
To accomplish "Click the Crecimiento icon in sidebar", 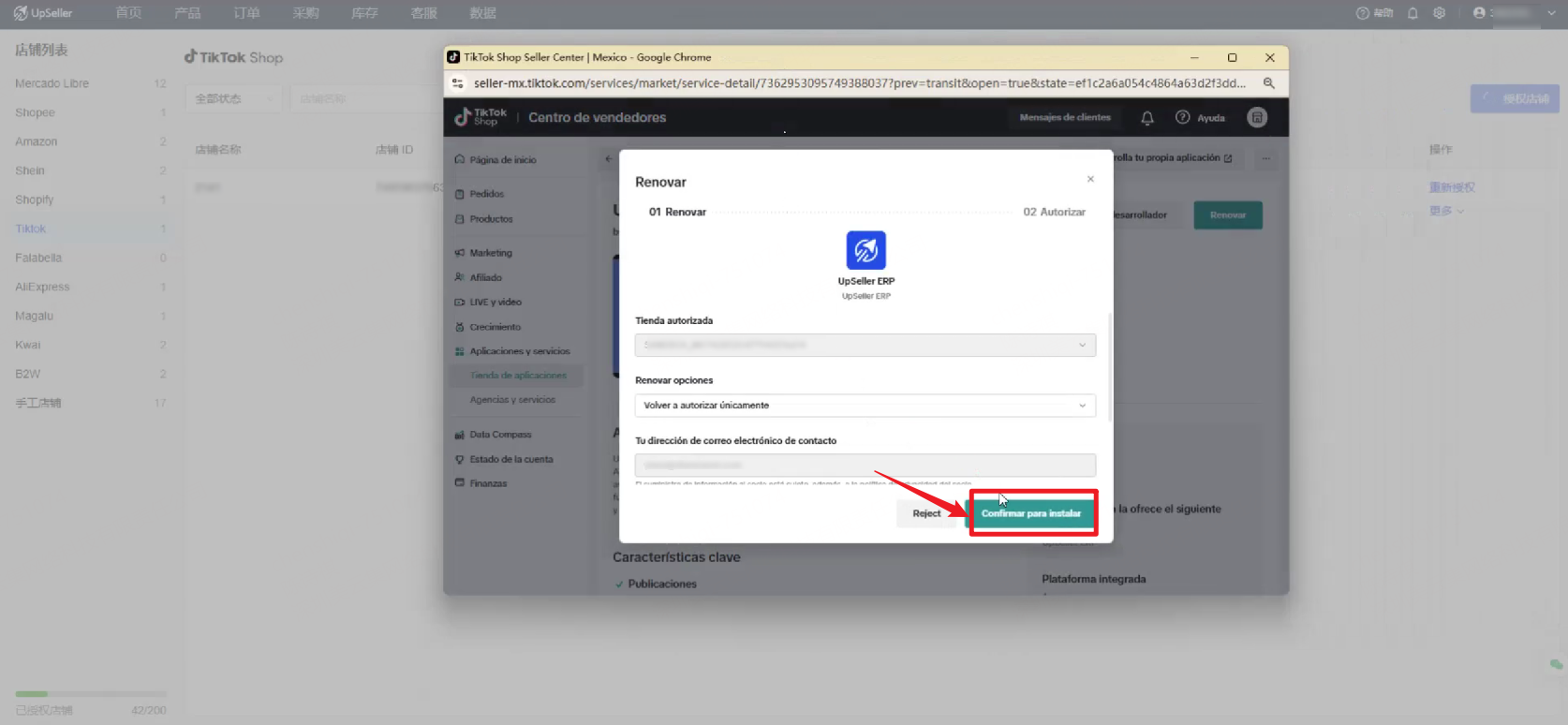I will point(460,327).
